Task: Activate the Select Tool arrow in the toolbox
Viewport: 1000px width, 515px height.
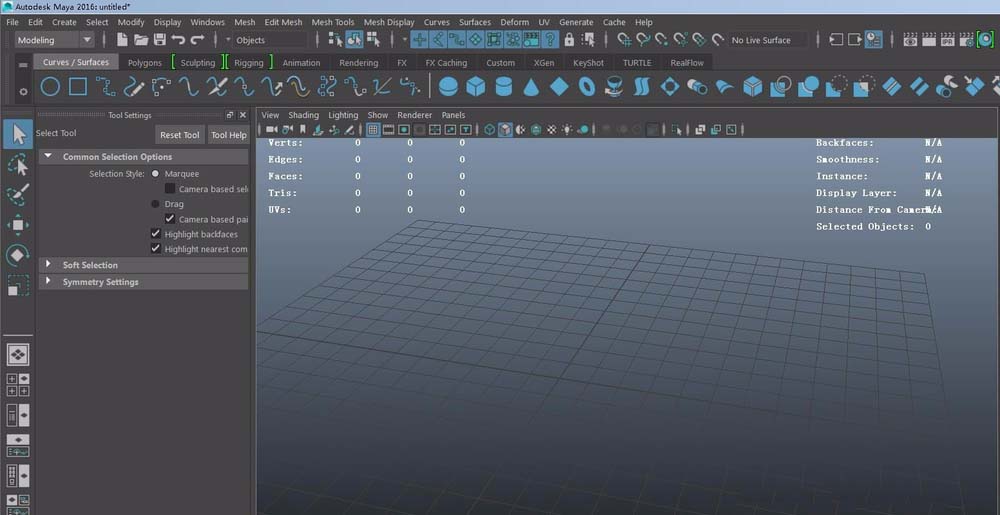Action: pyautogui.click(x=18, y=134)
